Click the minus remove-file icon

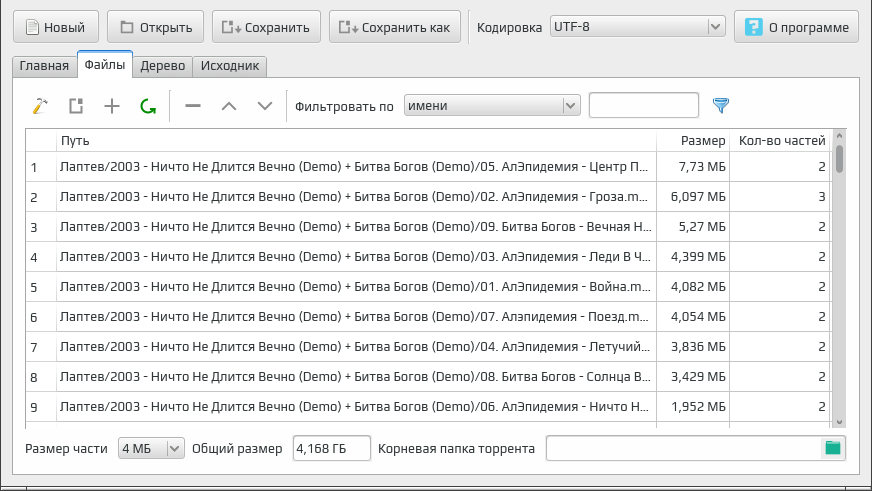(x=193, y=106)
